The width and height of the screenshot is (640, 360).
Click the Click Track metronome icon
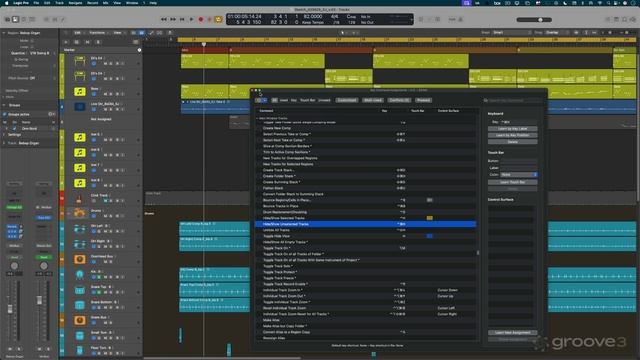tap(80, 198)
